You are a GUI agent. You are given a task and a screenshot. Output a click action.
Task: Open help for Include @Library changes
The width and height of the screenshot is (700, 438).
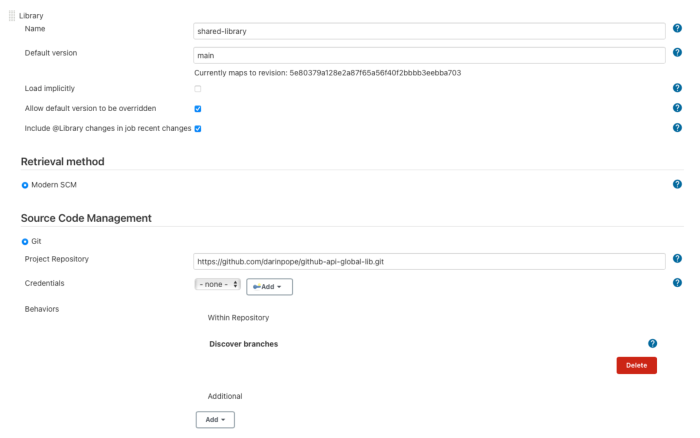click(677, 128)
